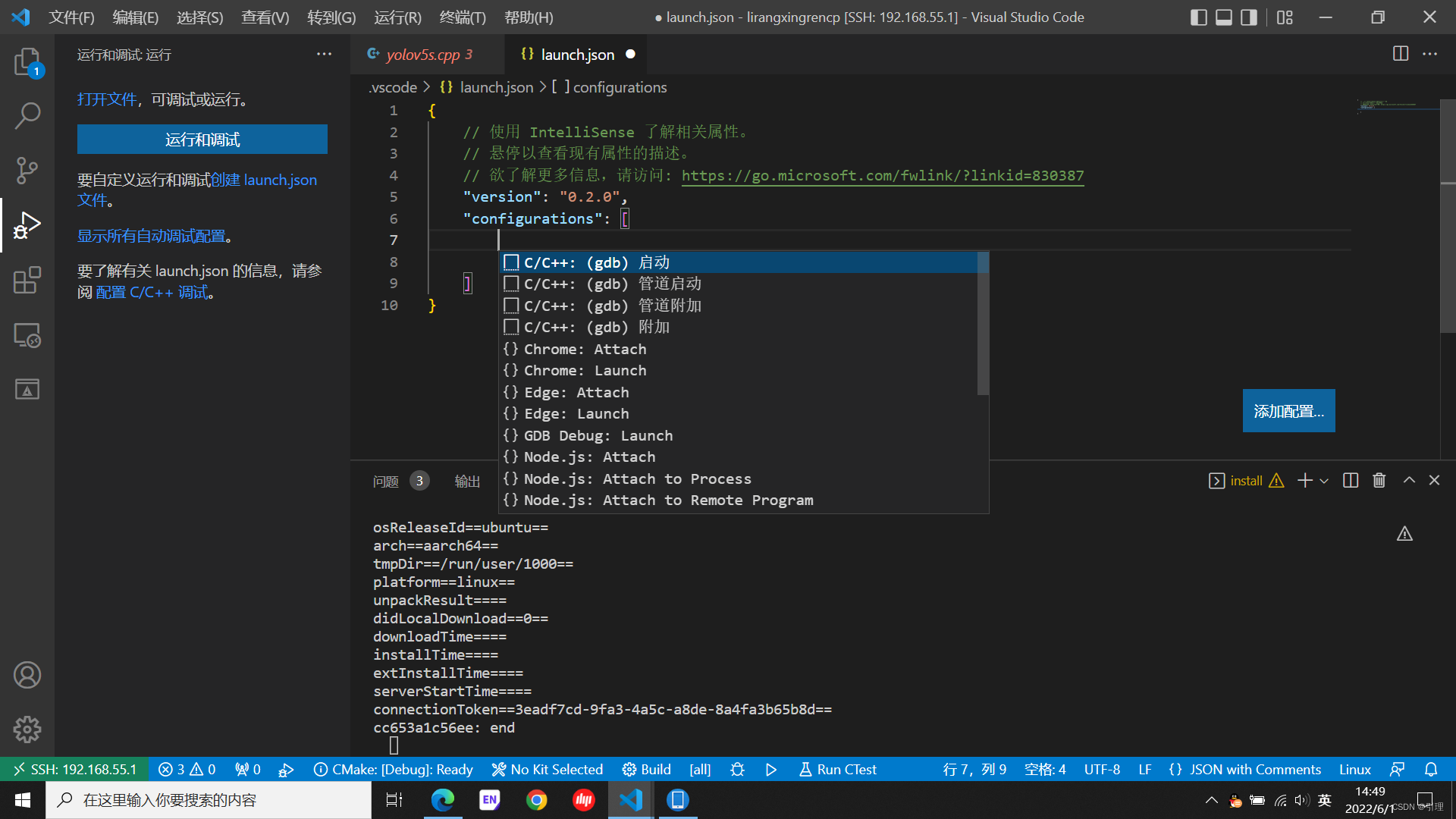Open the Explorer view in activity bar
The image size is (1456, 819).
click(x=27, y=61)
